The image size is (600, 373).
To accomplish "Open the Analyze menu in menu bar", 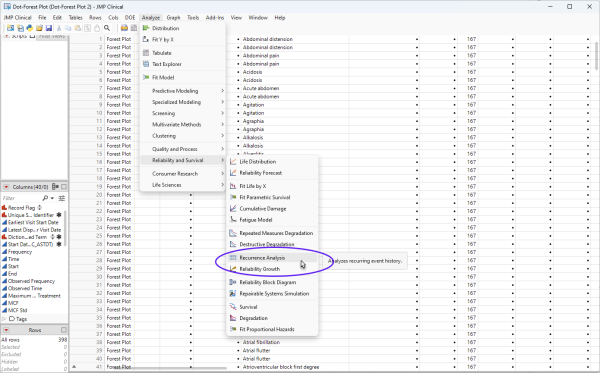I will coord(151,18).
